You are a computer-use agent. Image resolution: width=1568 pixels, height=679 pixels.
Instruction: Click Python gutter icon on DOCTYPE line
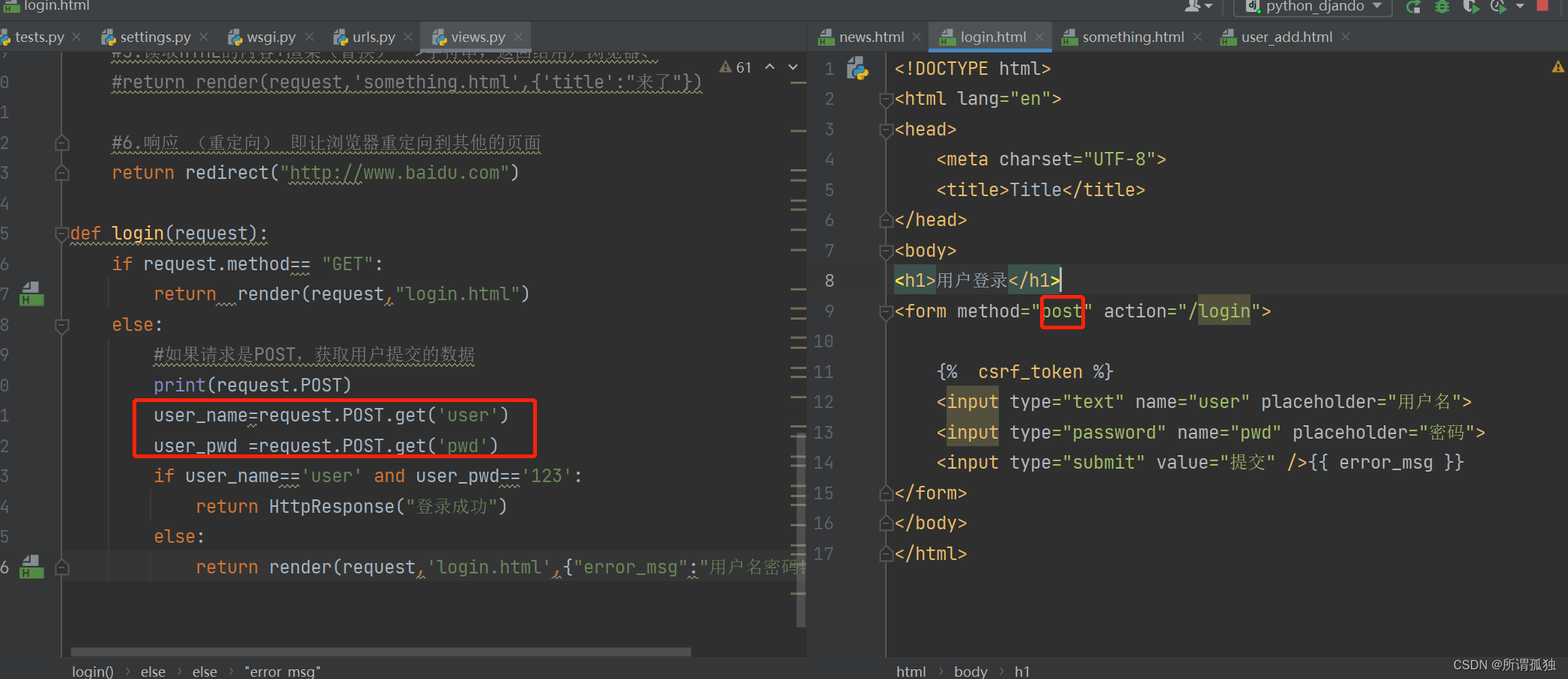[857, 70]
